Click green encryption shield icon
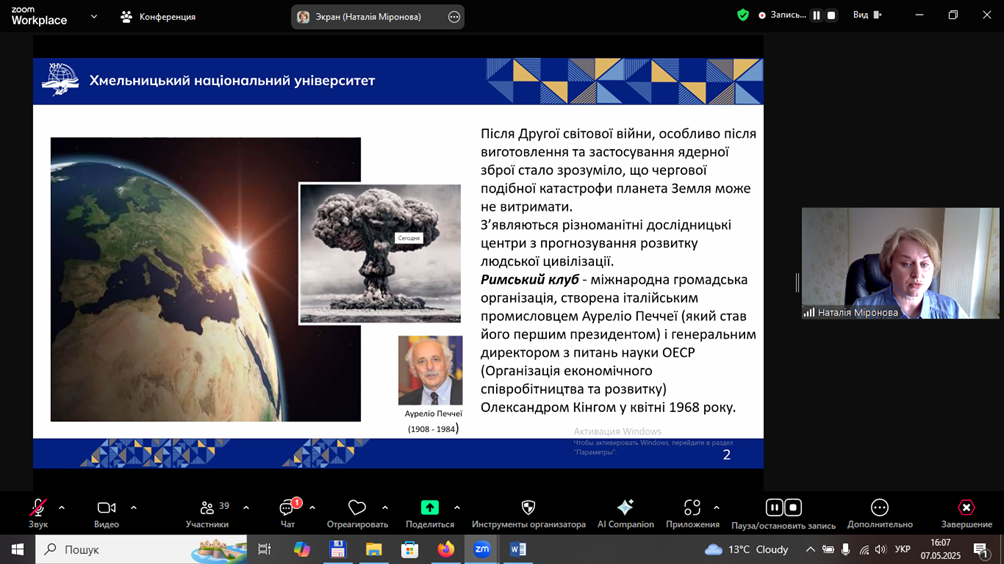The image size is (1004, 564). pos(743,15)
